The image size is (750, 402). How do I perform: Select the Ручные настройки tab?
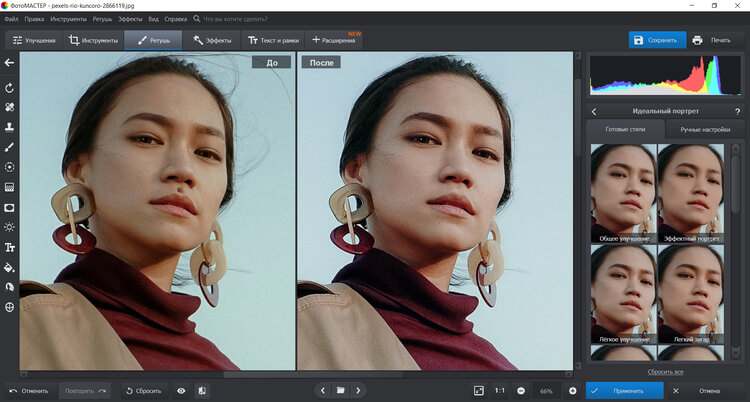point(705,129)
